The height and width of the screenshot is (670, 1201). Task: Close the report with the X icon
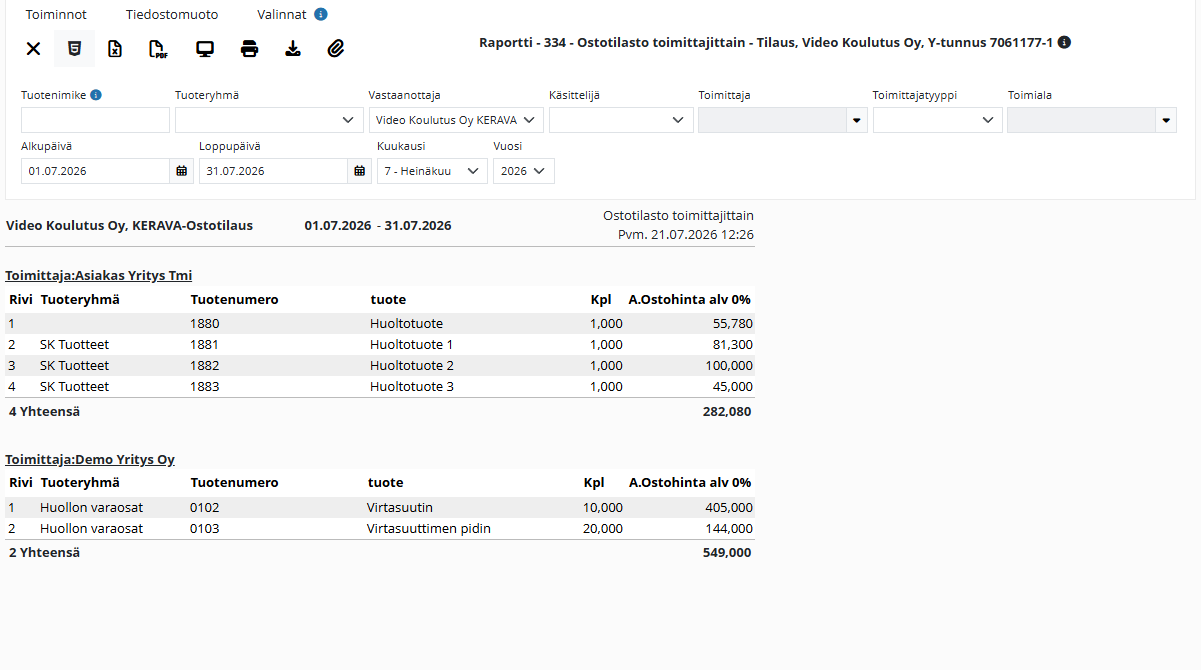(x=33, y=48)
